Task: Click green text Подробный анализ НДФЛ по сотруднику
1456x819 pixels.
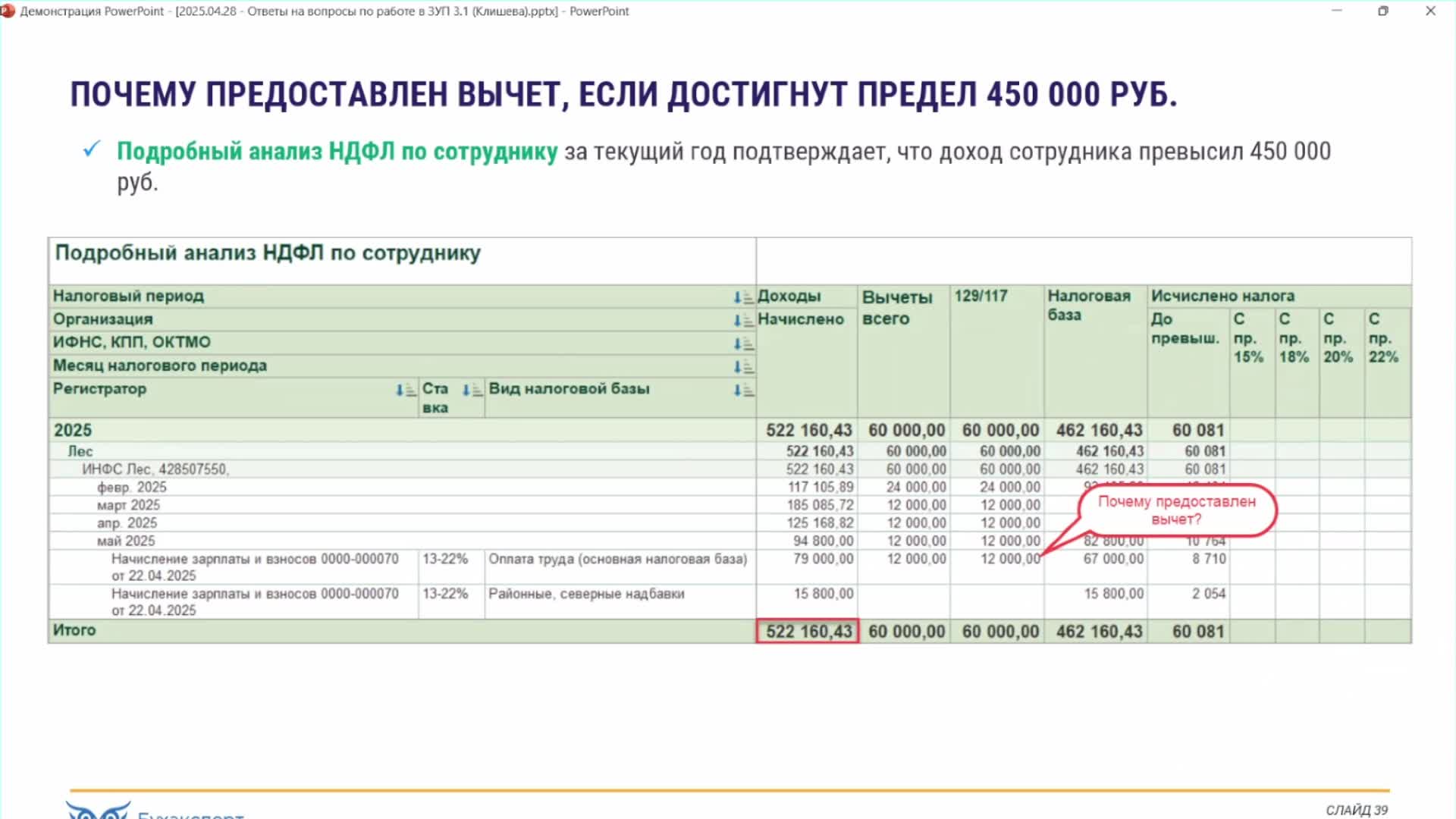Action: coord(337,152)
